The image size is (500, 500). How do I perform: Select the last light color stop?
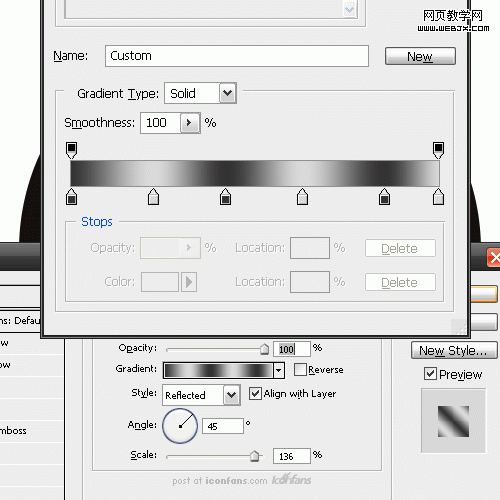(x=438, y=197)
